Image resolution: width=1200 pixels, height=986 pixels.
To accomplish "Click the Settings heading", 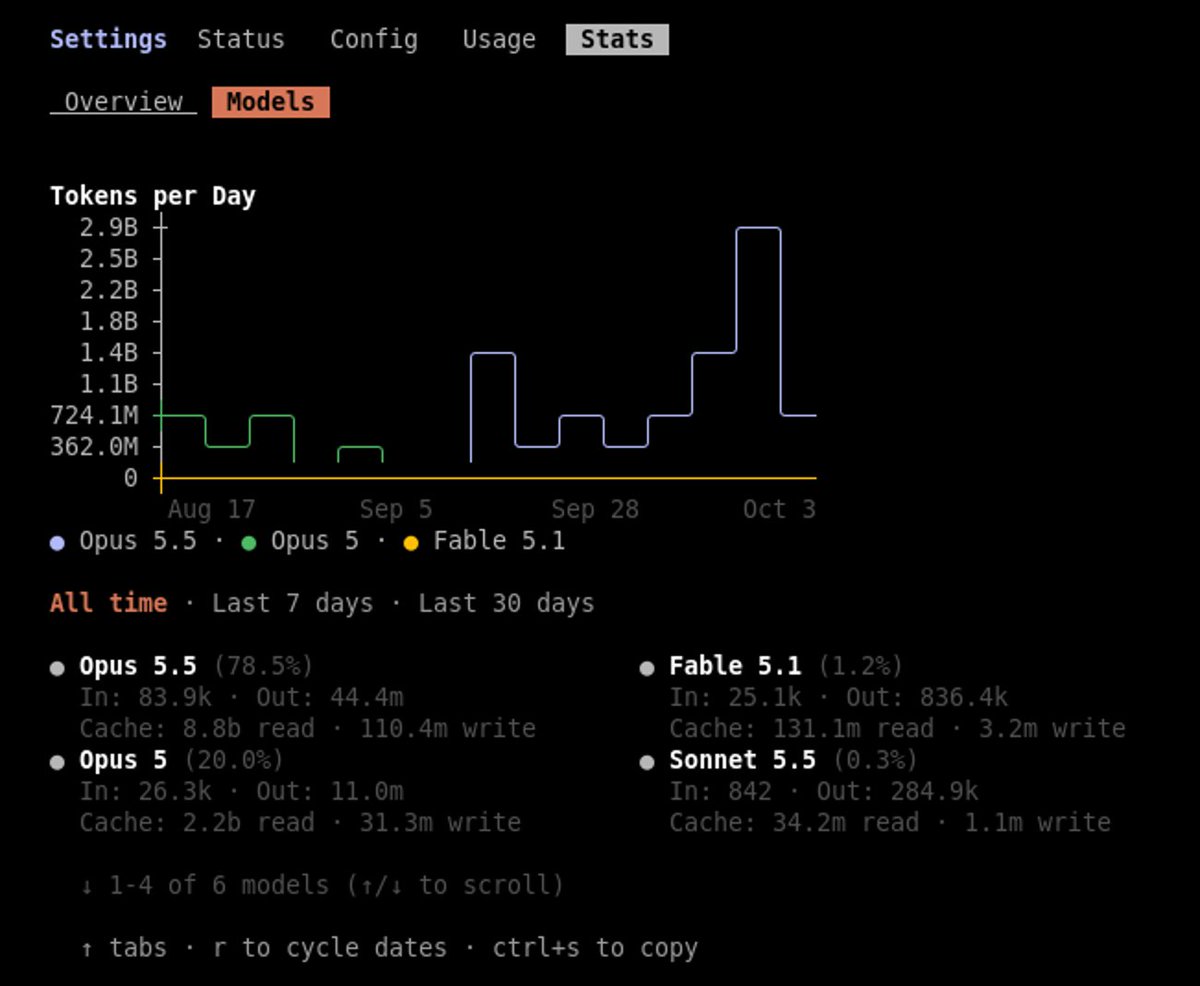I will (x=108, y=40).
